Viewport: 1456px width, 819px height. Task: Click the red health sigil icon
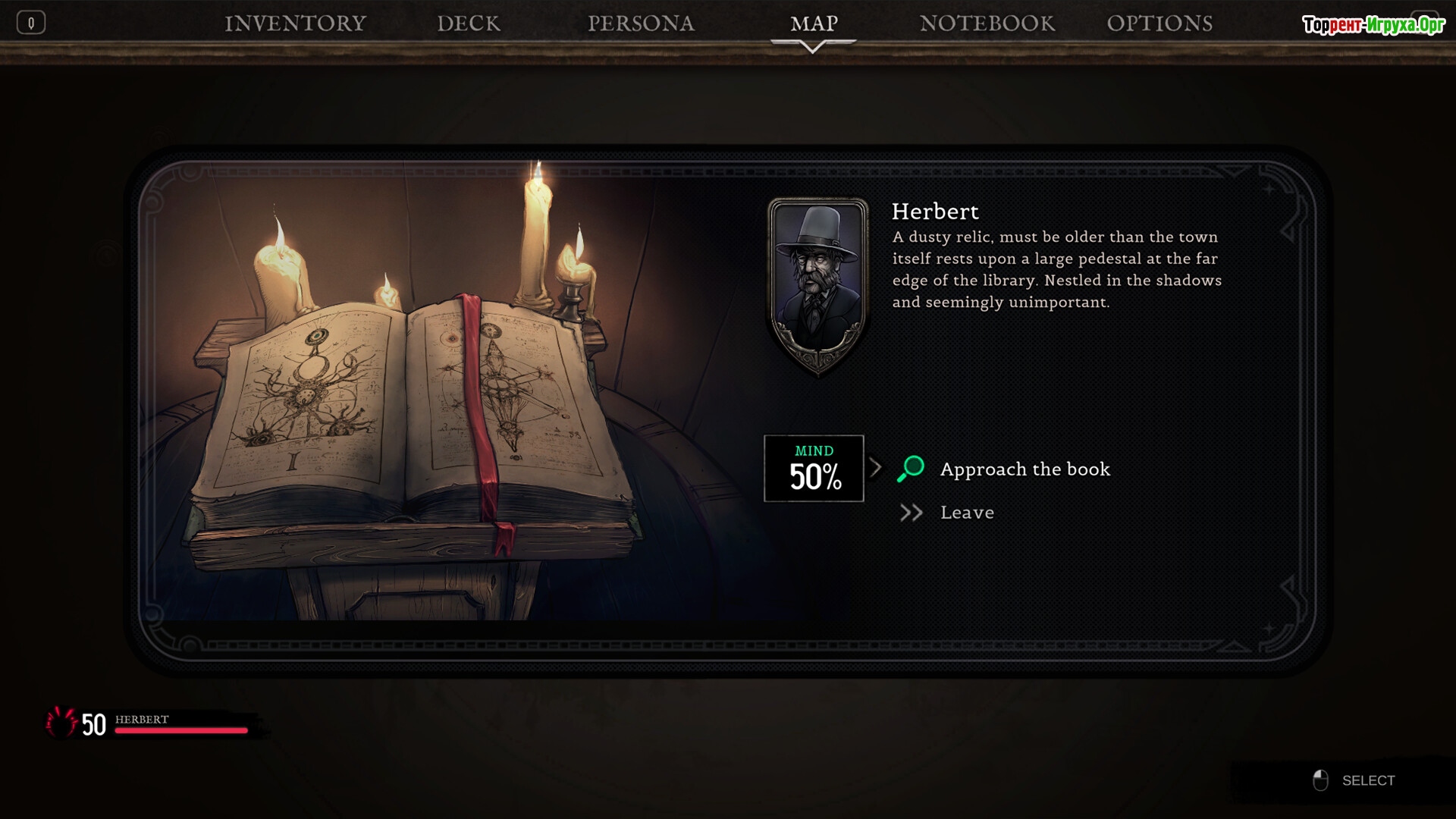click(61, 723)
